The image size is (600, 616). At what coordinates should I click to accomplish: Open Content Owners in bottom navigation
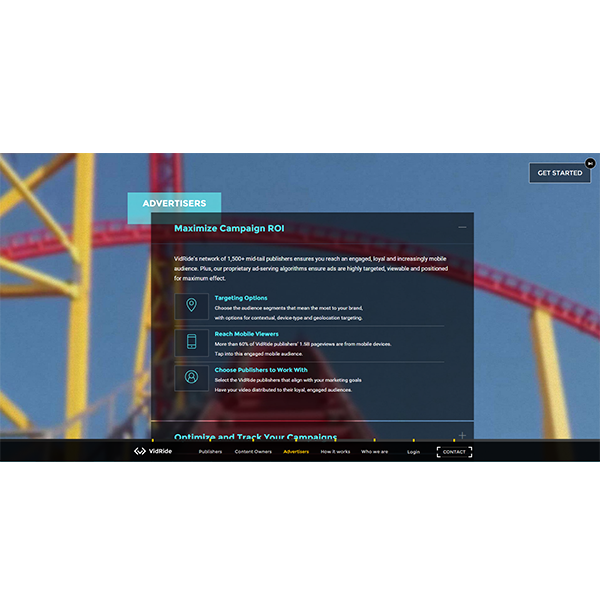click(253, 452)
